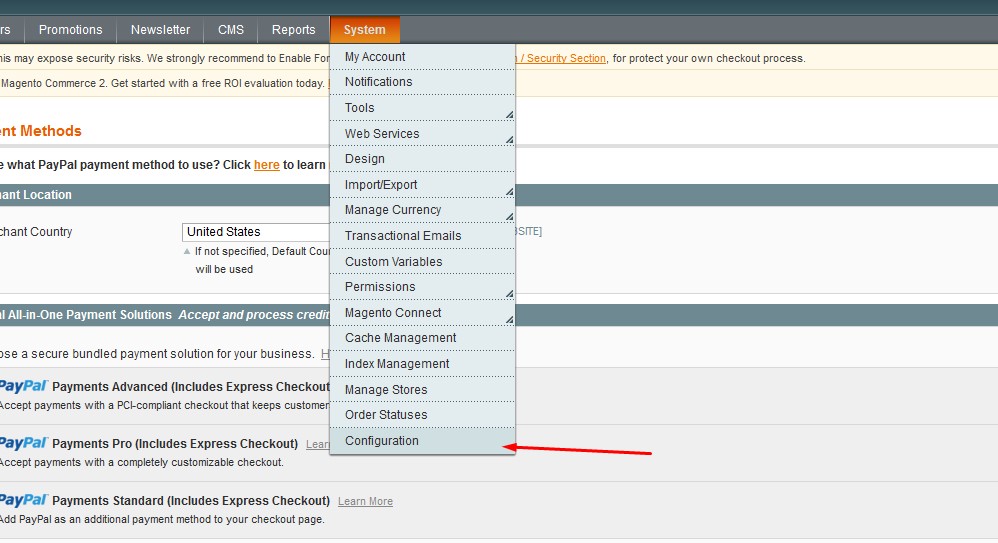The image size is (998, 543).
Task: Click PayPal logo beside Payments Standard
Action: coord(23,500)
